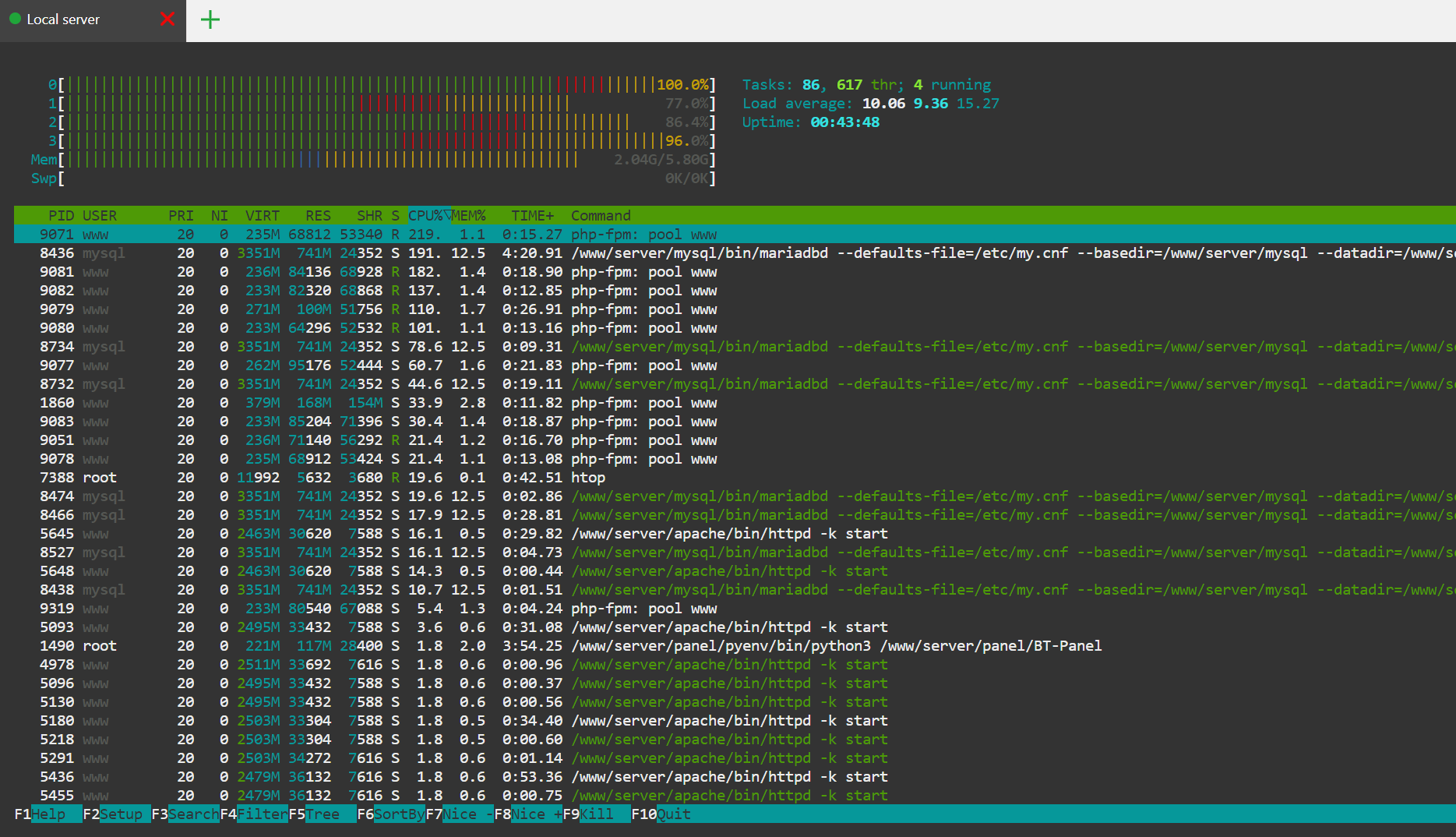Click the TIME+ column header
This screenshot has height=837, width=1456.
pos(532,216)
